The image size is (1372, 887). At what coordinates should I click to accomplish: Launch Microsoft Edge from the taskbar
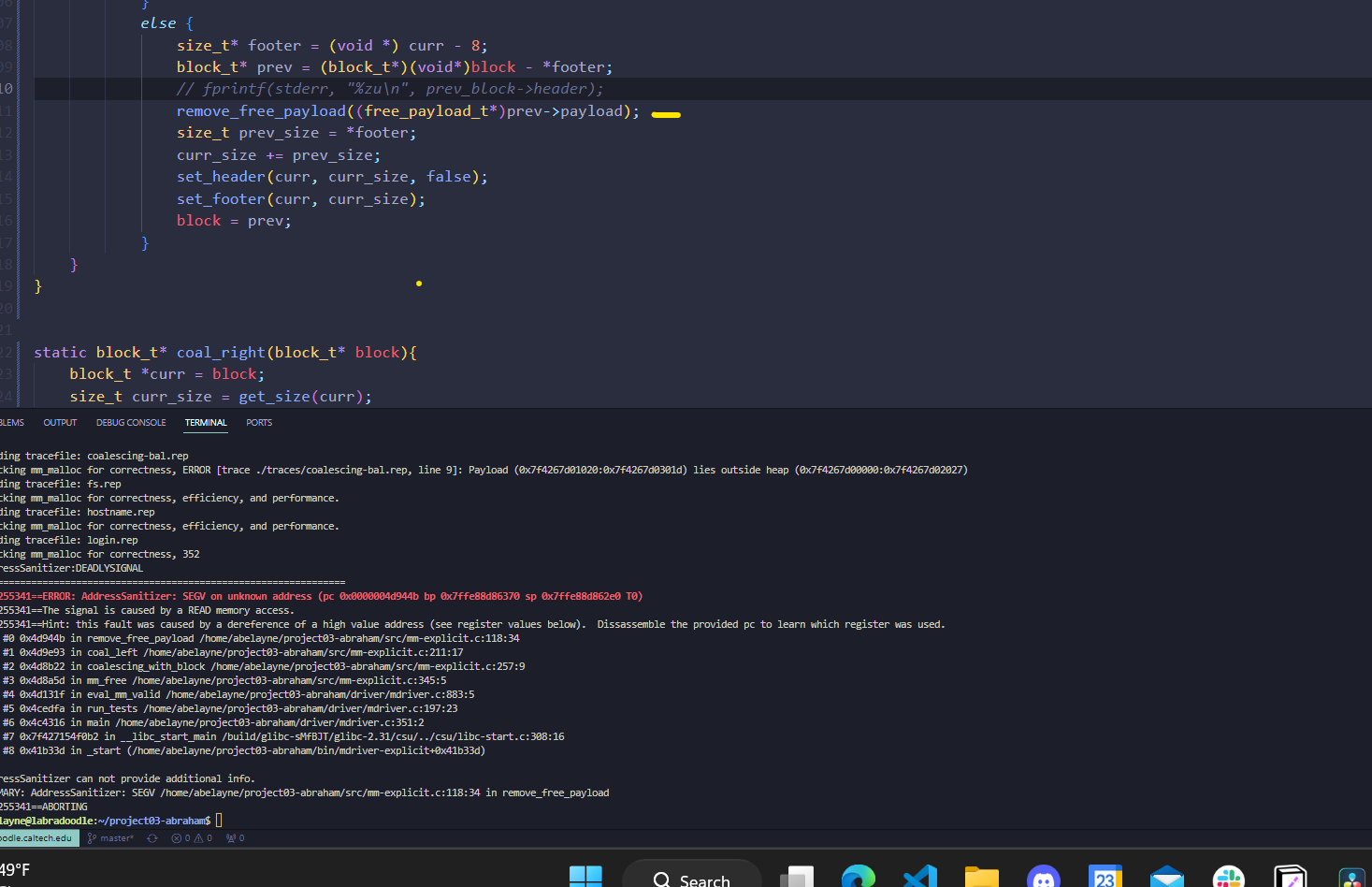pos(858,878)
